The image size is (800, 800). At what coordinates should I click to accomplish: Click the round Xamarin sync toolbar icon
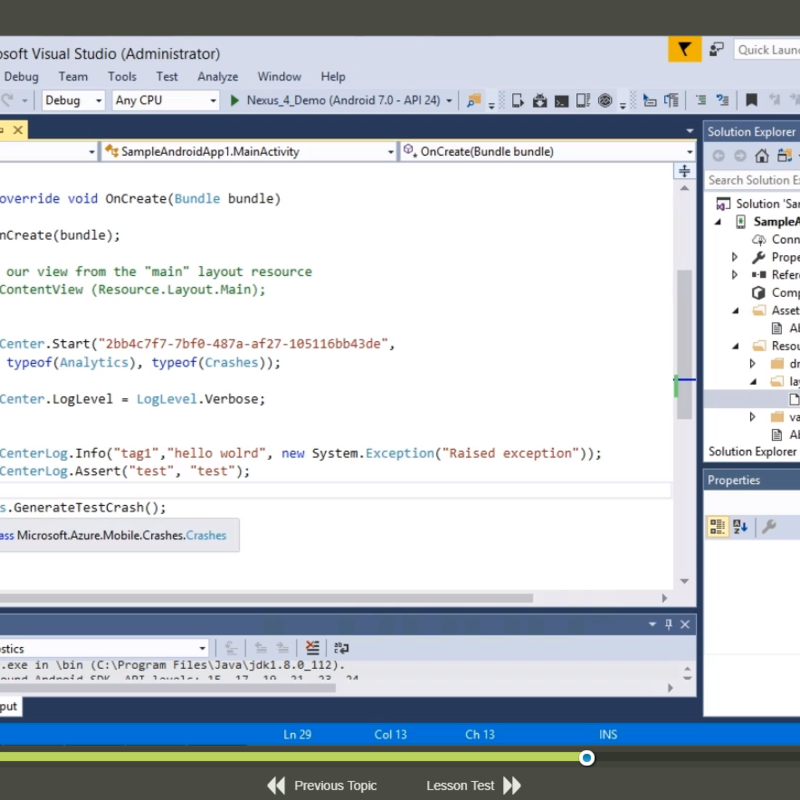[x=605, y=101]
